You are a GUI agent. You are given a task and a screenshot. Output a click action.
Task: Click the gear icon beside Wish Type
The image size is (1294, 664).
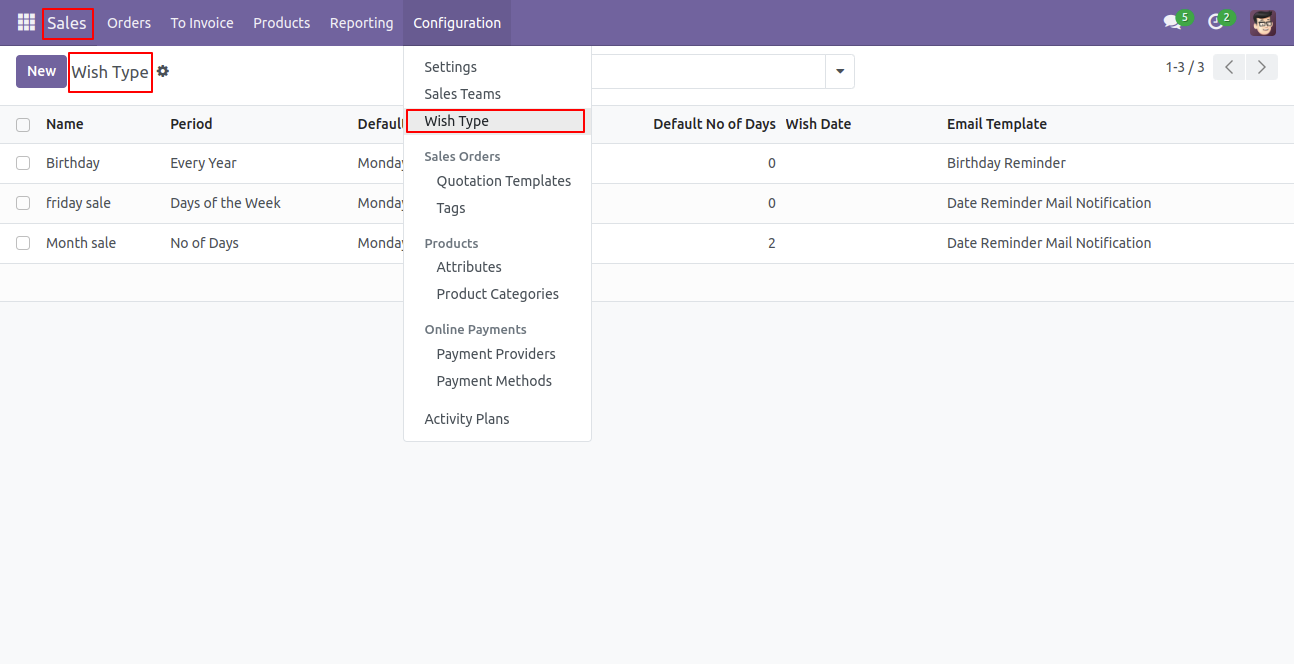pyautogui.click(x=163, y=71)
